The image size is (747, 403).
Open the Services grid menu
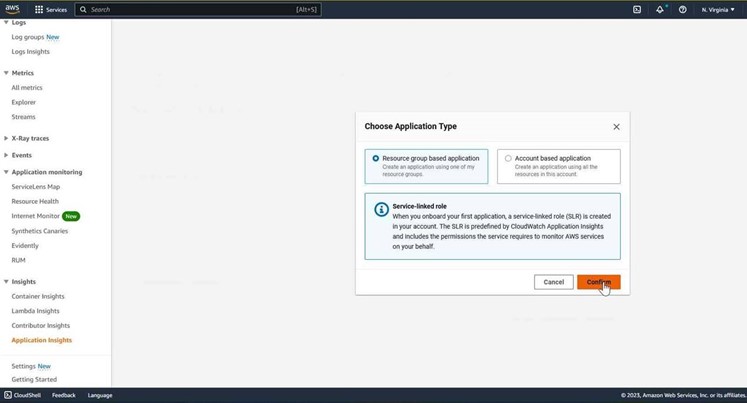point(50,10)
